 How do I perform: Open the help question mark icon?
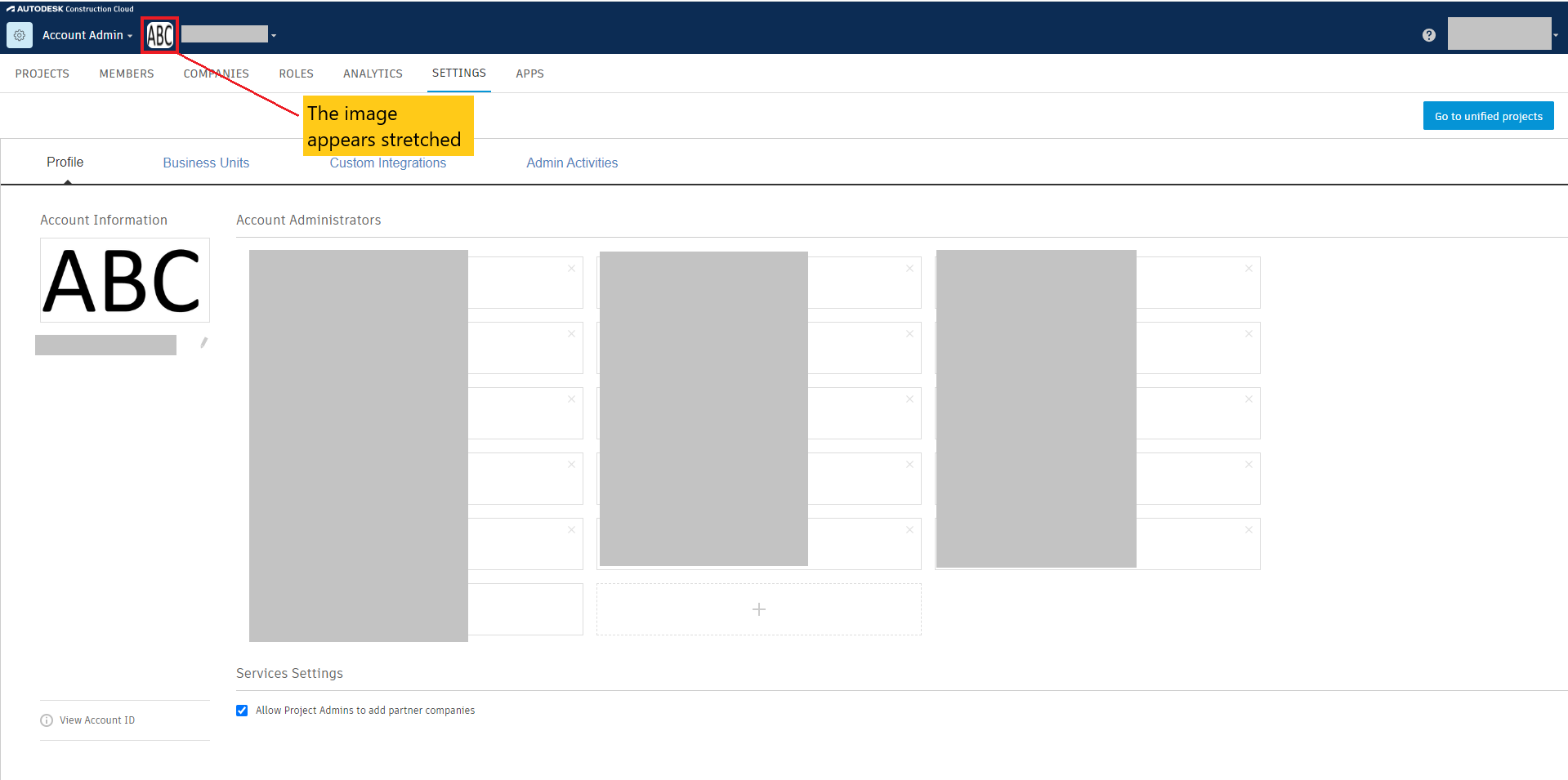pyautogui.click(x=1428, y=34)
